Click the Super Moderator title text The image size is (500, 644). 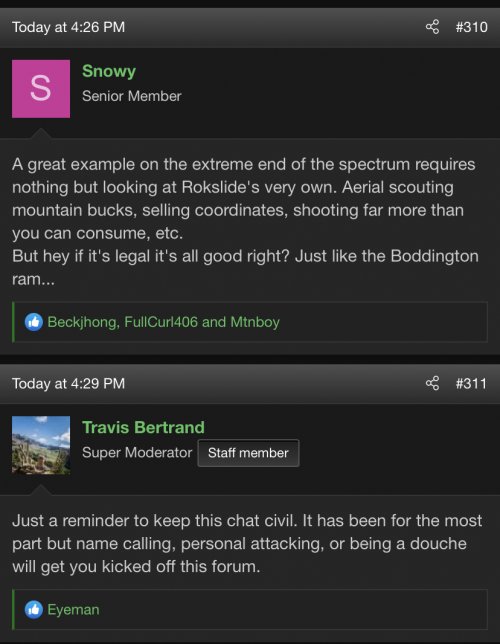click(137, 453)
